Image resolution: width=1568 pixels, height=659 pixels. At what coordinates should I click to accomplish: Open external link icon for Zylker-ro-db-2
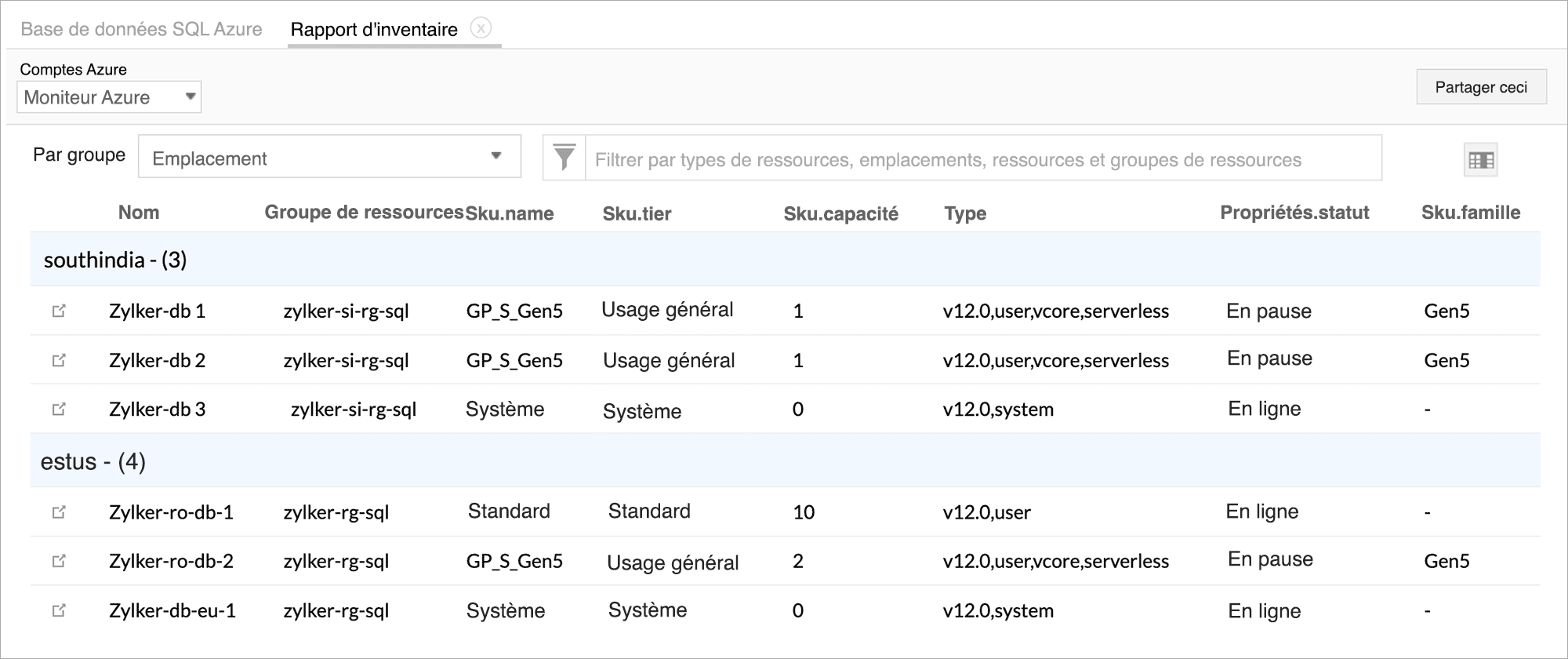point(59,561)
